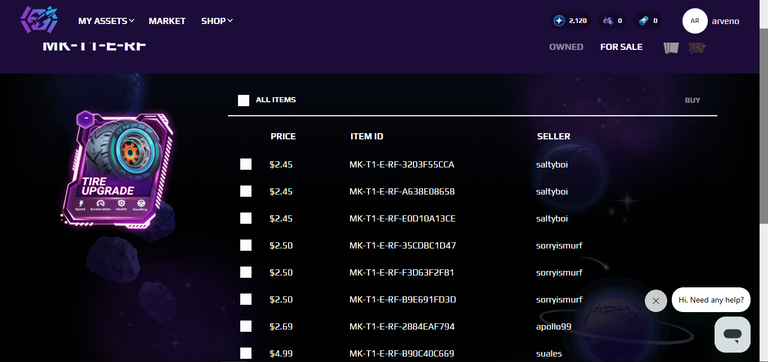Expand the SHOP dropdown menu

(217, 21)
